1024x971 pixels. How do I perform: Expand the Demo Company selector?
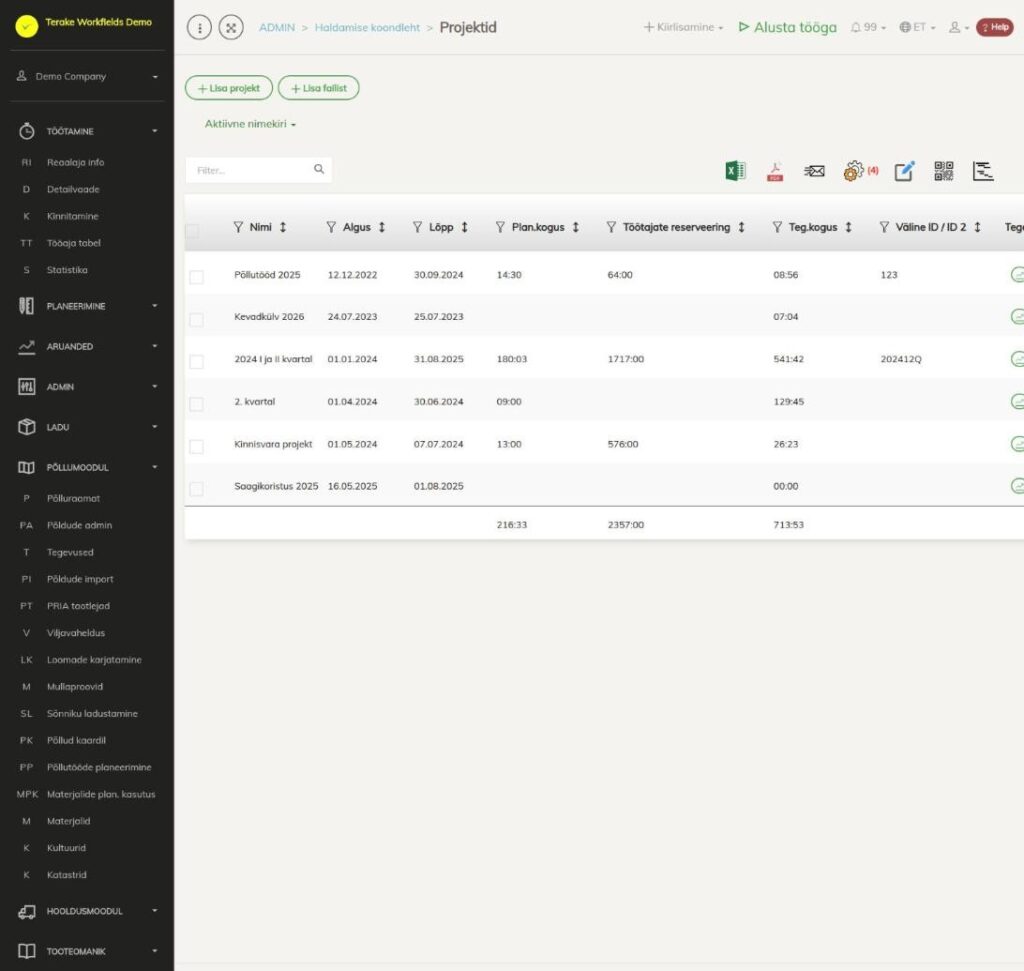tap(88, 76)
